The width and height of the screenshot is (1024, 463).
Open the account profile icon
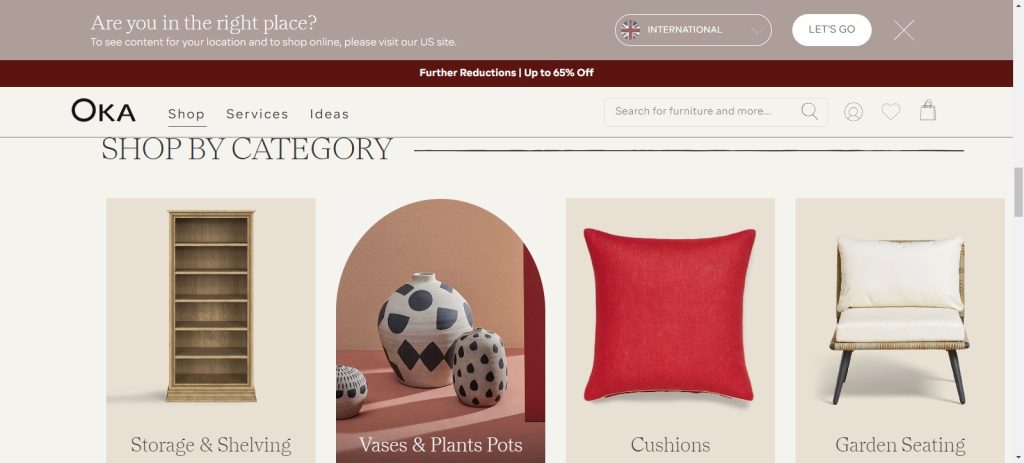[853, 112]
